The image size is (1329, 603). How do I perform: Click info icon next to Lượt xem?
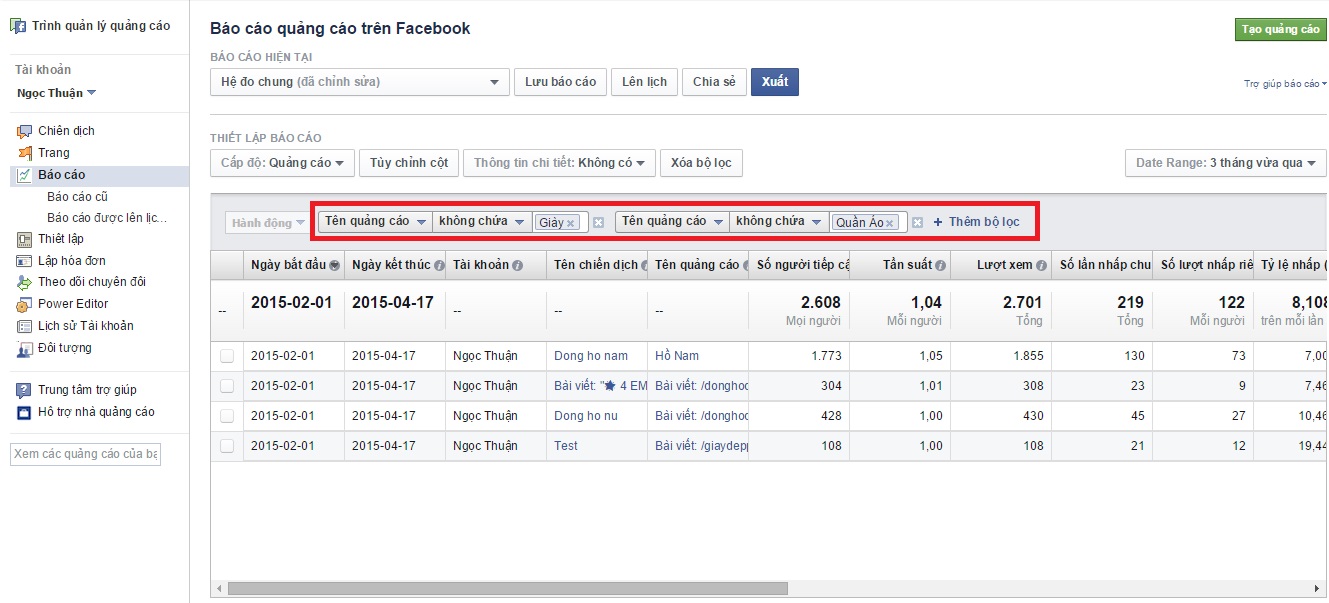click(x=1042, y=265)
